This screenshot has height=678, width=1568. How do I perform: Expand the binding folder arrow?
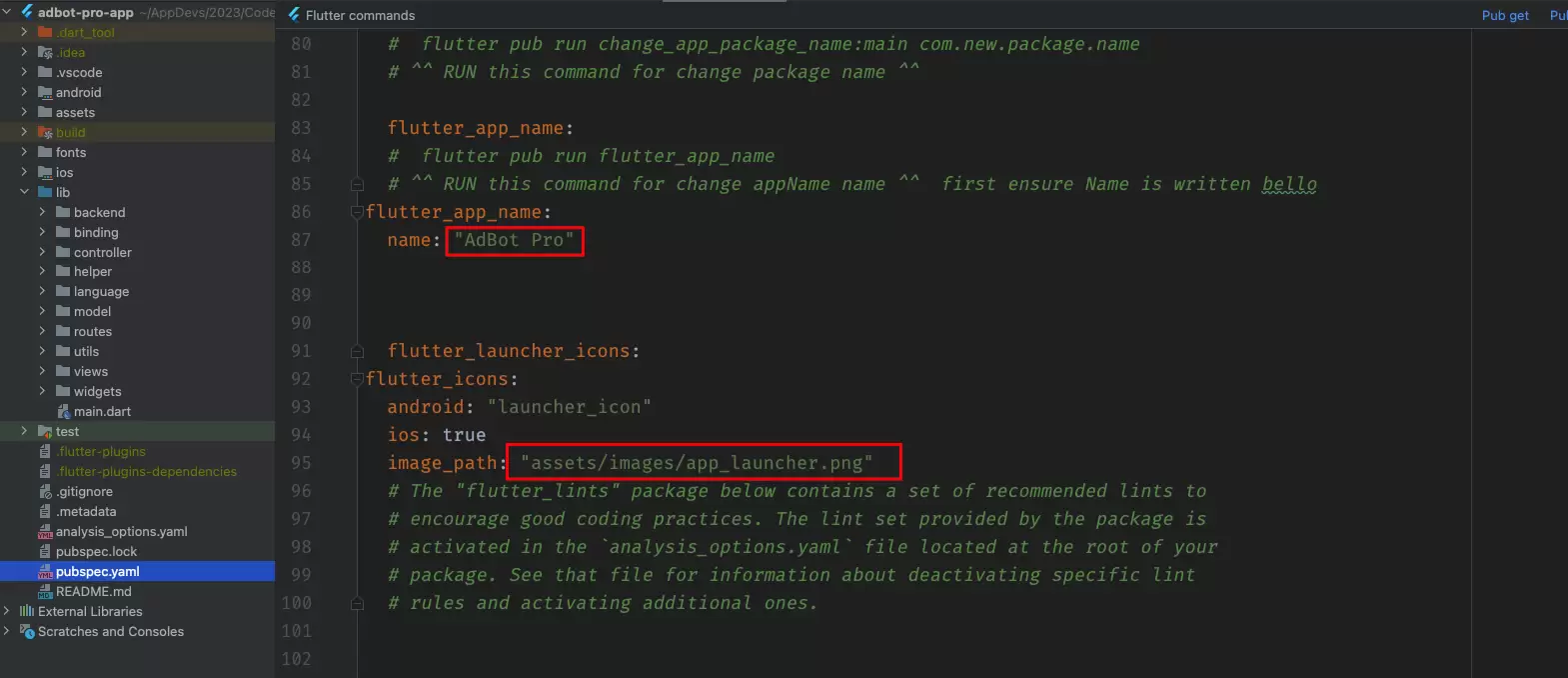point(42,232)
